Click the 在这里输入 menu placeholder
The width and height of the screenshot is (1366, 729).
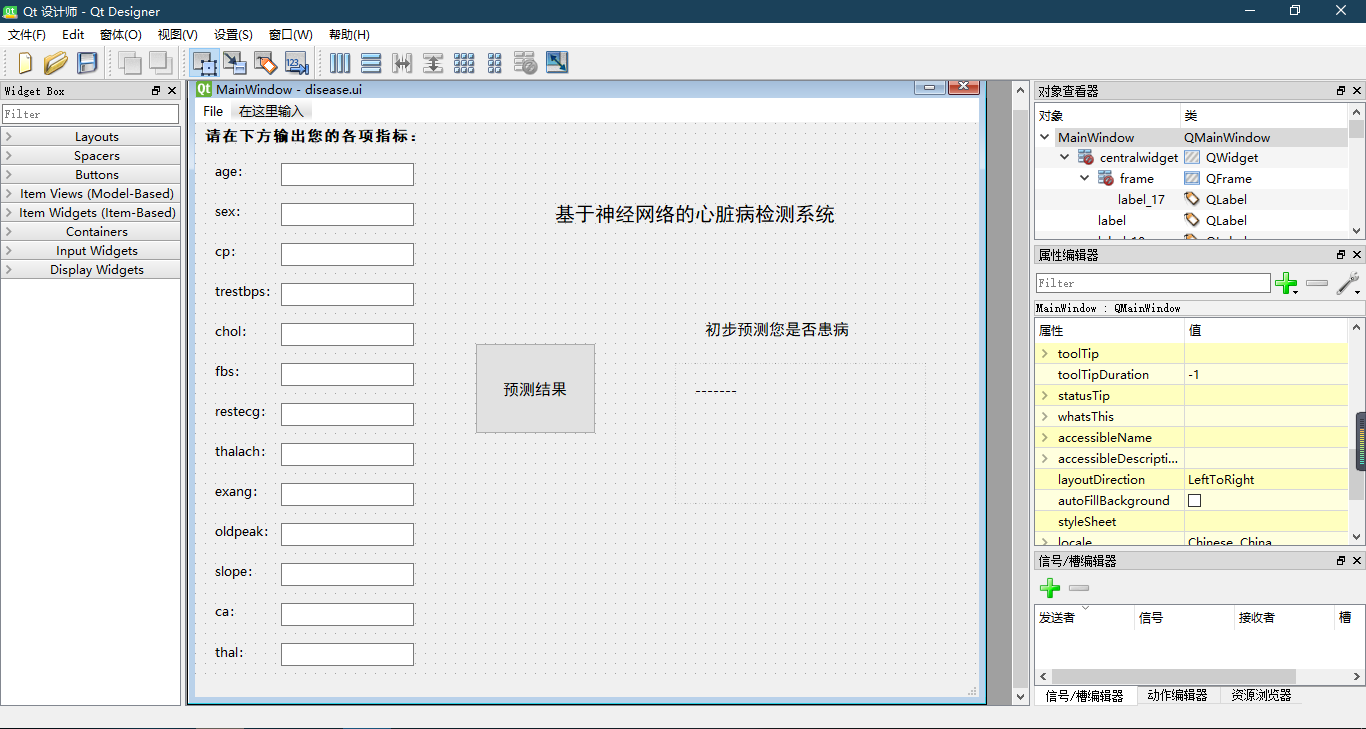coord(271,111)
